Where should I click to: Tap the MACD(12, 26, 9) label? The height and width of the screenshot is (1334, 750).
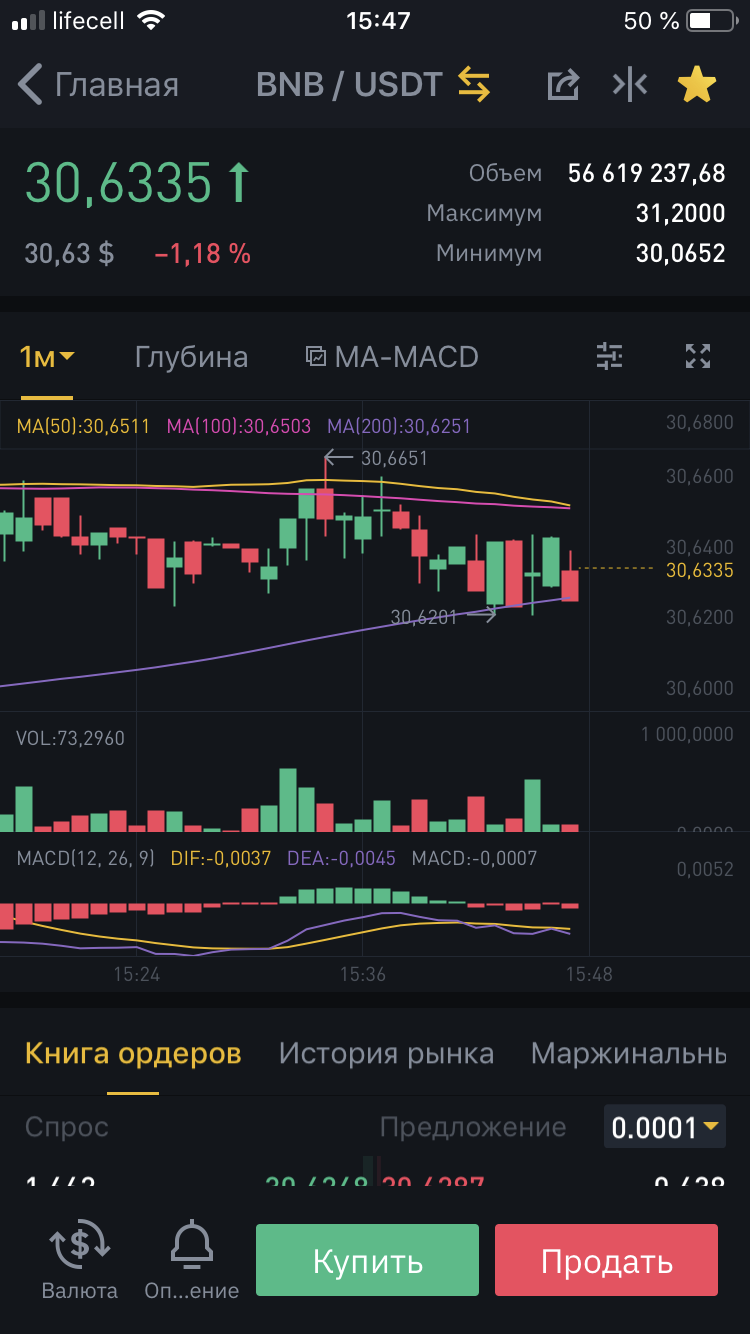coord(85,858)
